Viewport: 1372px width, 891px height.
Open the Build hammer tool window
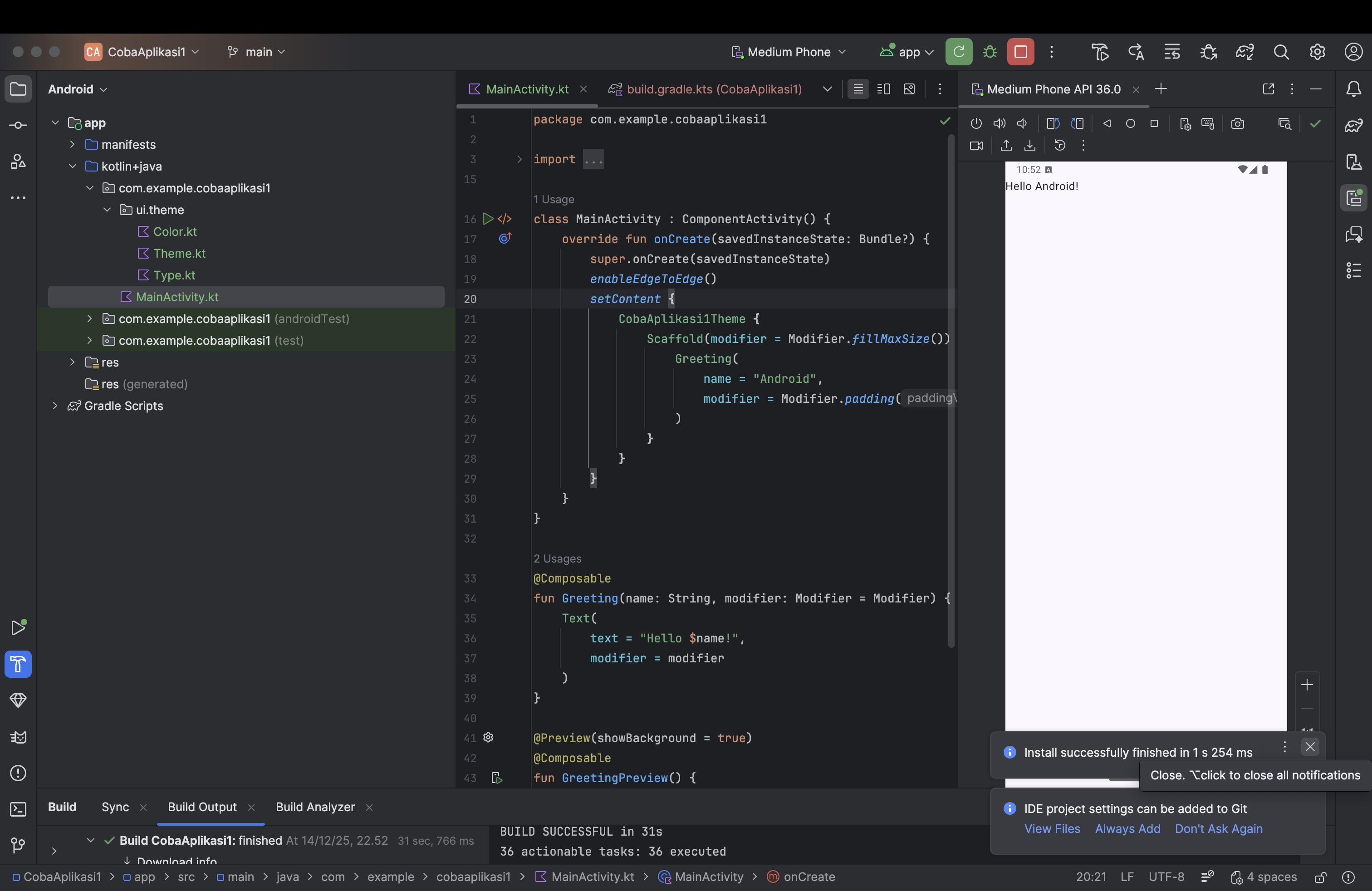point(18,665)
